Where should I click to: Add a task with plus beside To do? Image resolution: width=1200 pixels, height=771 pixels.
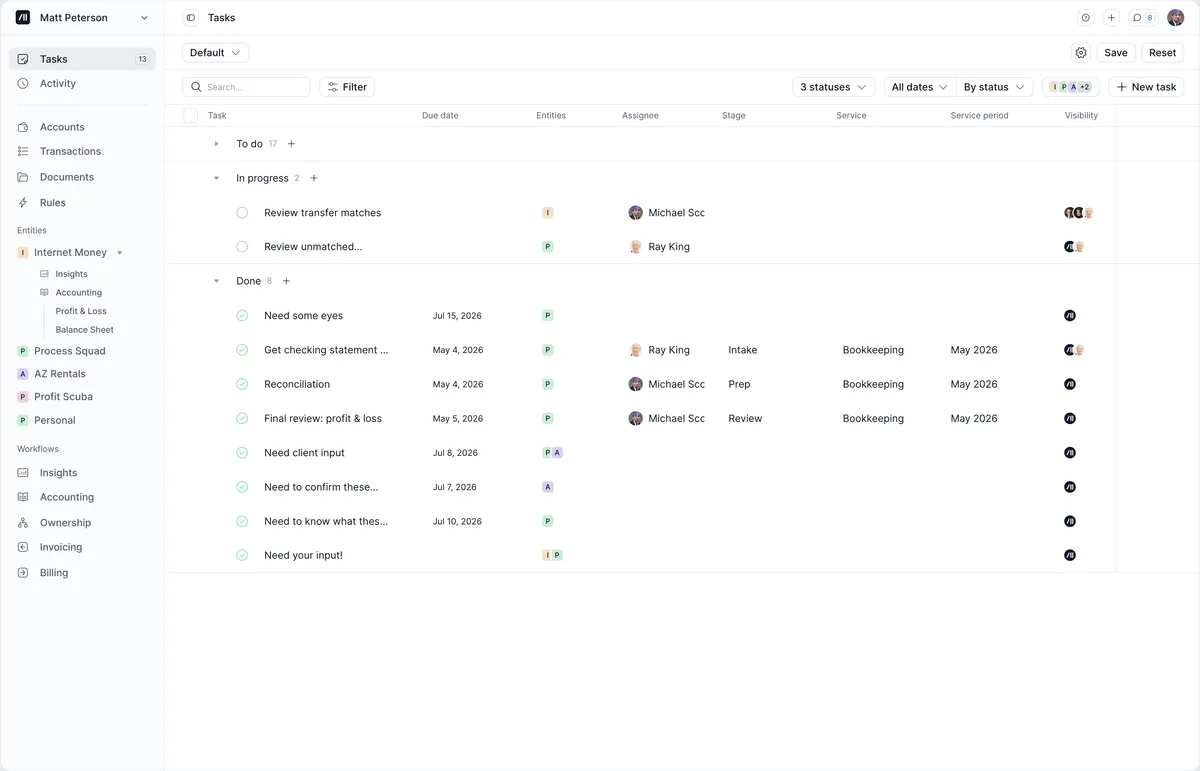(292, 144)
